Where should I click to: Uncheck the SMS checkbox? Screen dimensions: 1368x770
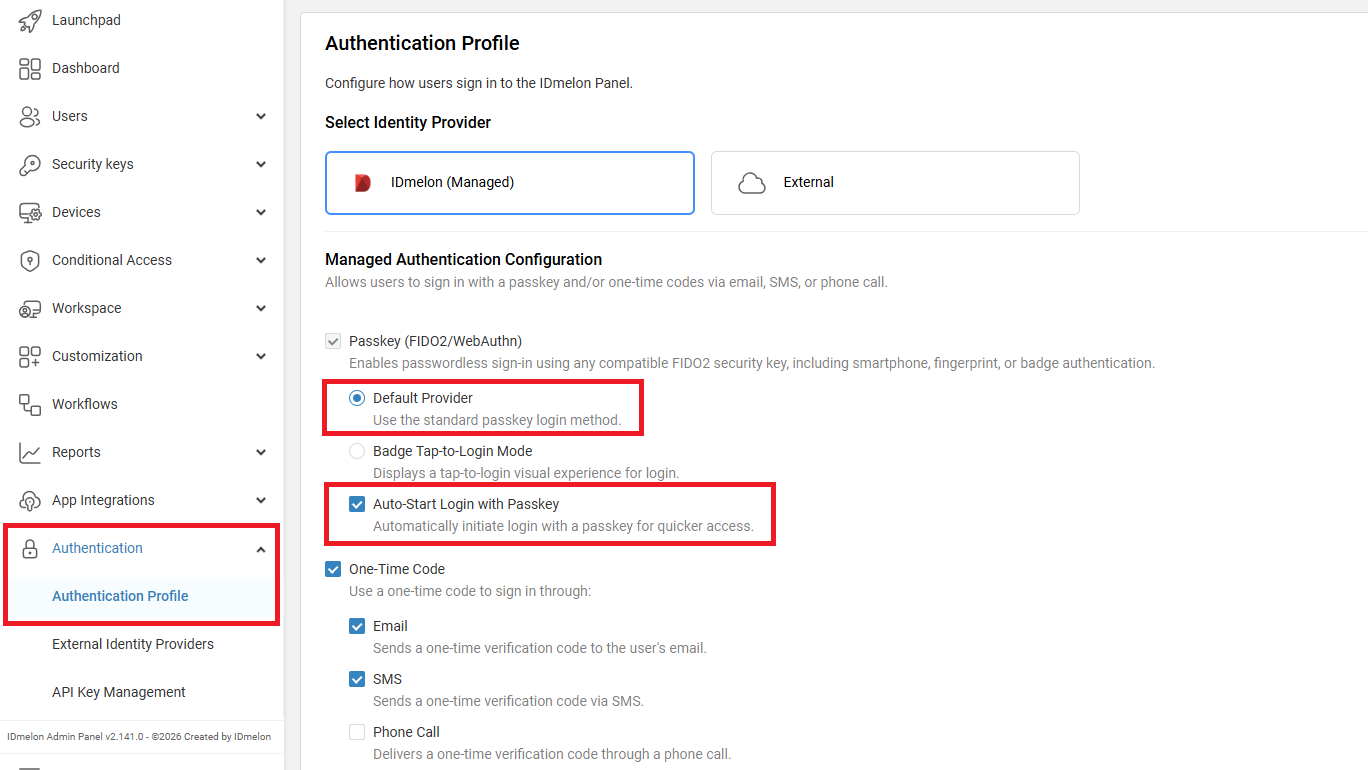point(357,679)
